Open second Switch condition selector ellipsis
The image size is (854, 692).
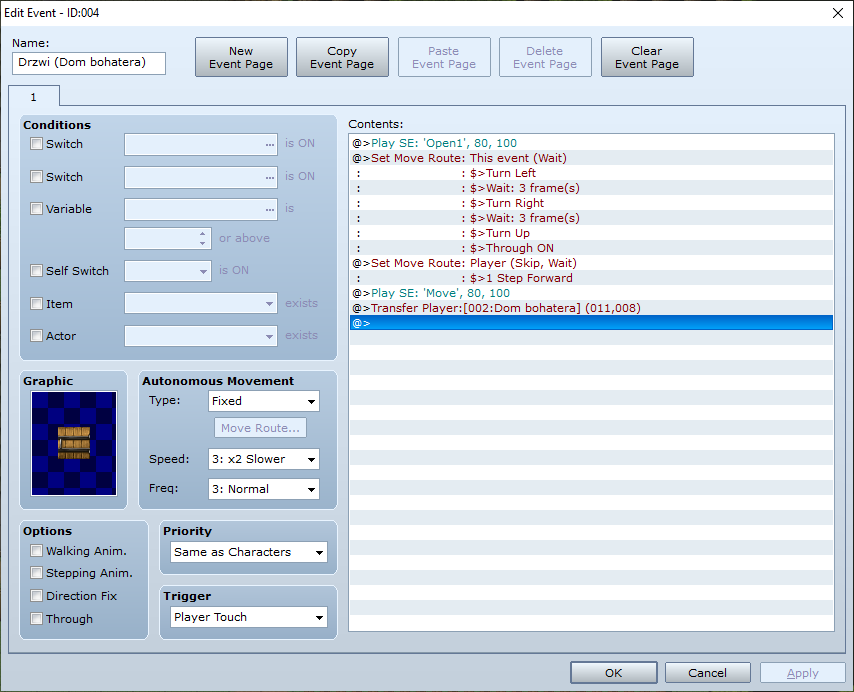(270, 177)
